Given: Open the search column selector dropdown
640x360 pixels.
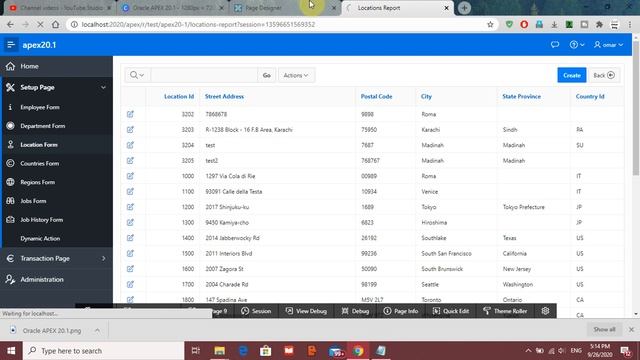Looking at the screenshot, I should point(137,75).
